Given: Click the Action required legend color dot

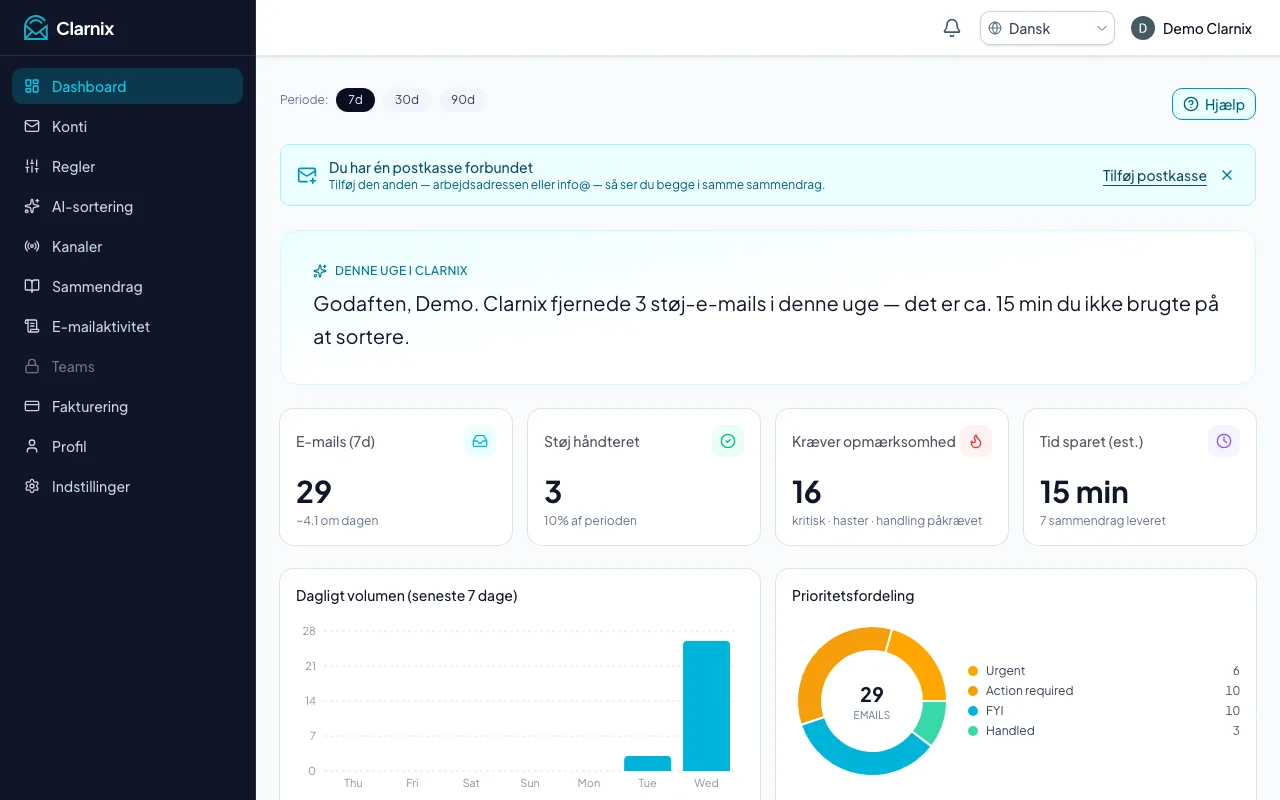Looking at the screenshot, I should (973, 691).
